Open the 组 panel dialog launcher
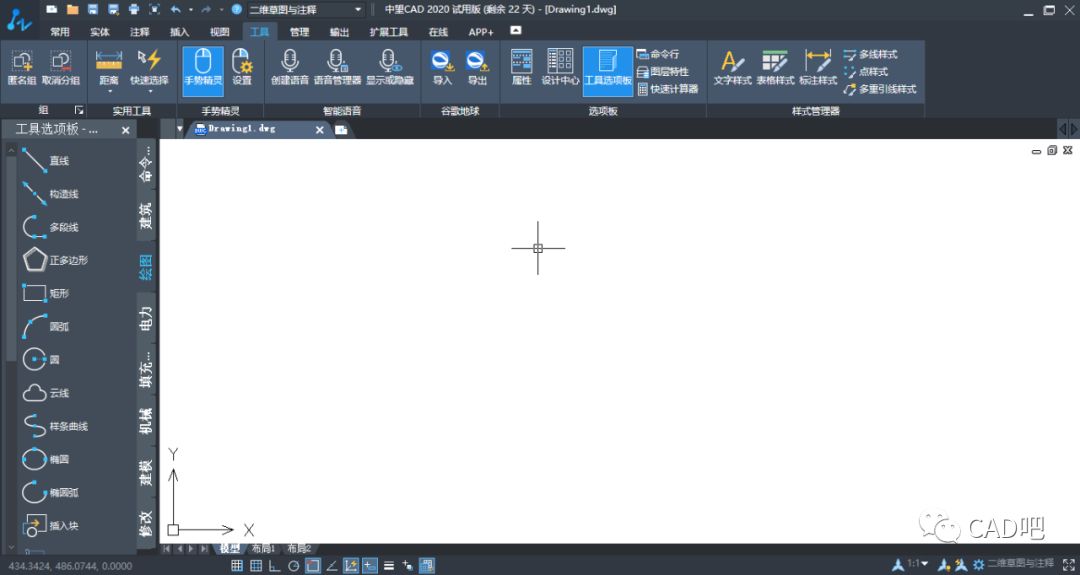The width and height of the screenshot is (1080, 575). (79, 110)
